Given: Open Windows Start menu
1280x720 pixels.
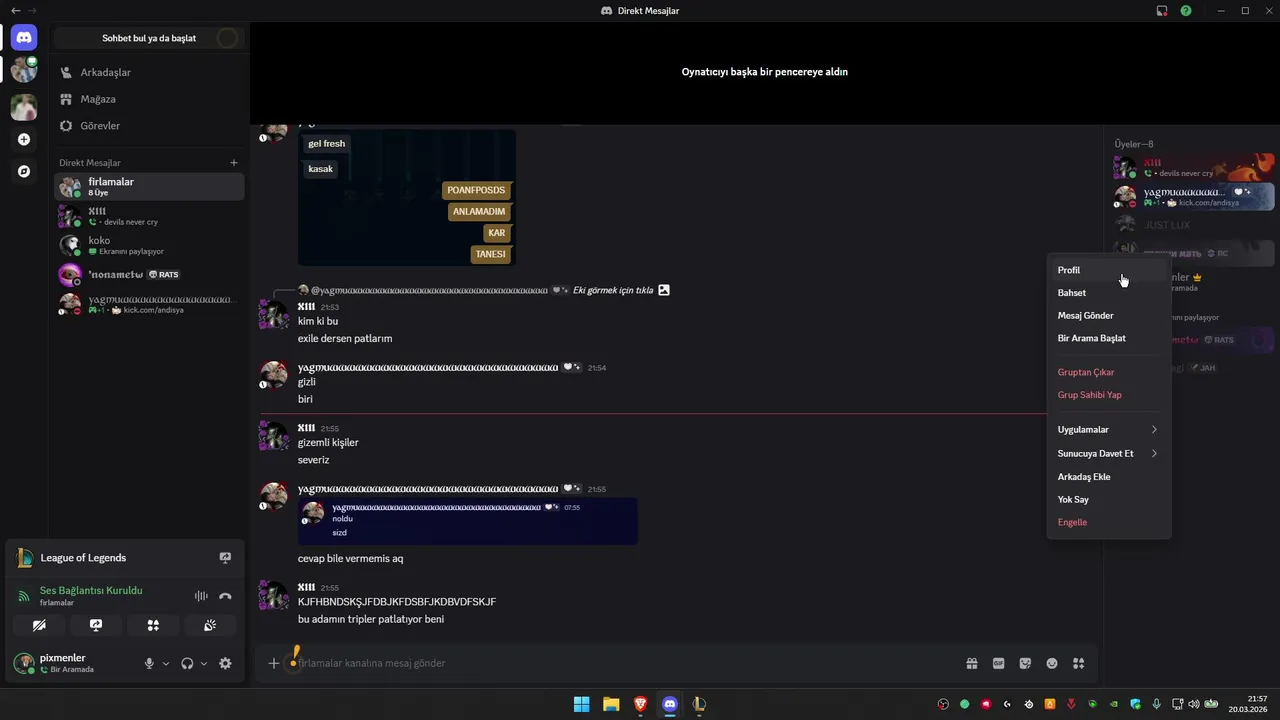Looking at the screenshot, I should 581,704.
